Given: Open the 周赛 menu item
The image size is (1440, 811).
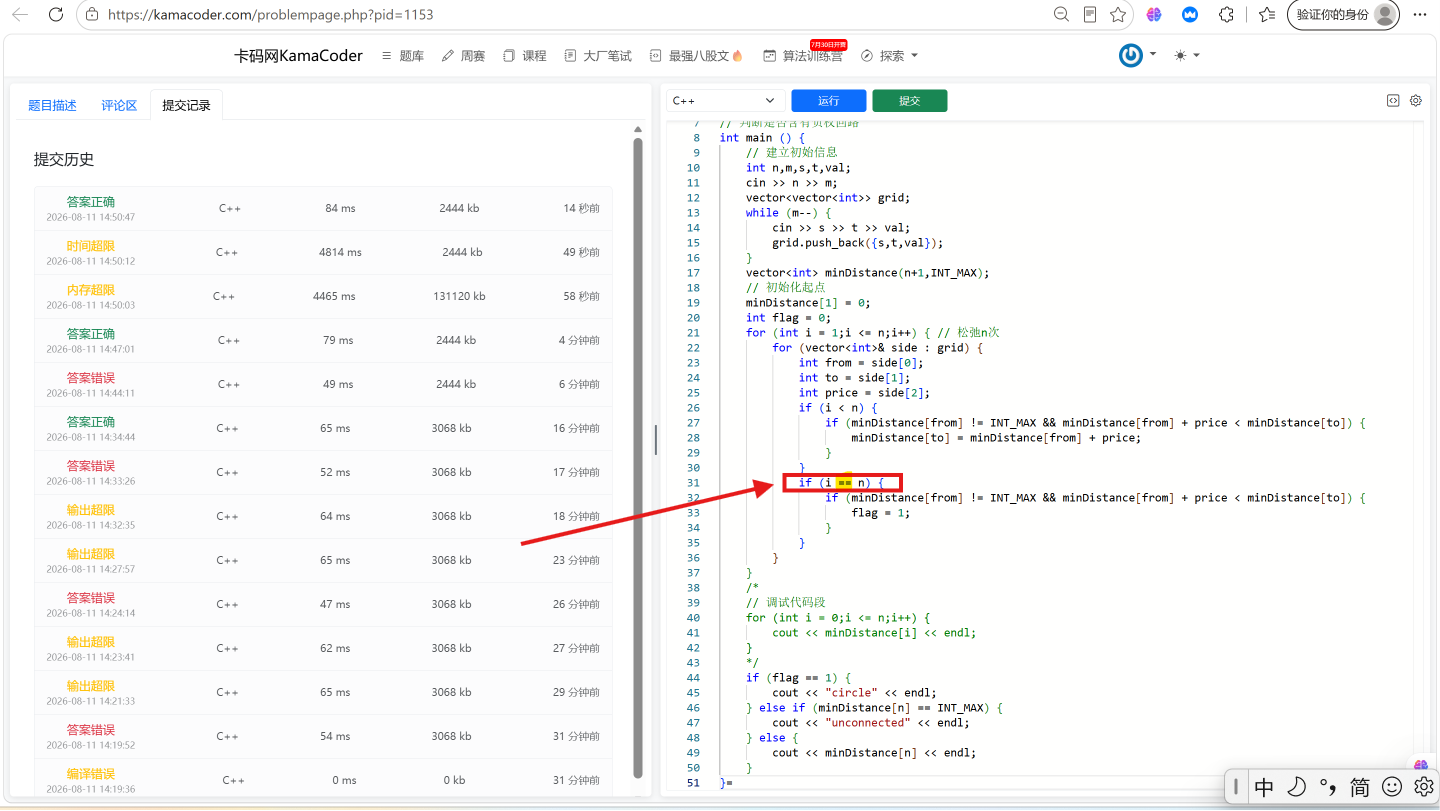Looking at the screenshot, I should point(463,56).
